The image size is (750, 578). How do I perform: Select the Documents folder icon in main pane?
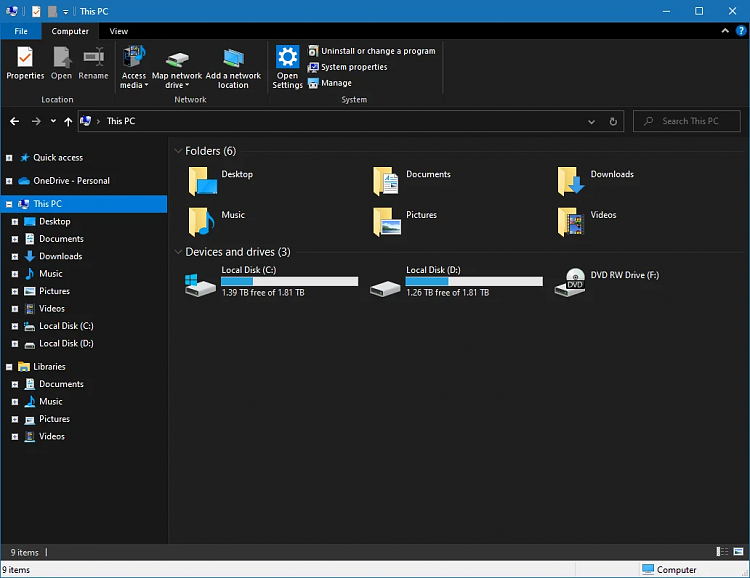[x=386, y=181]
